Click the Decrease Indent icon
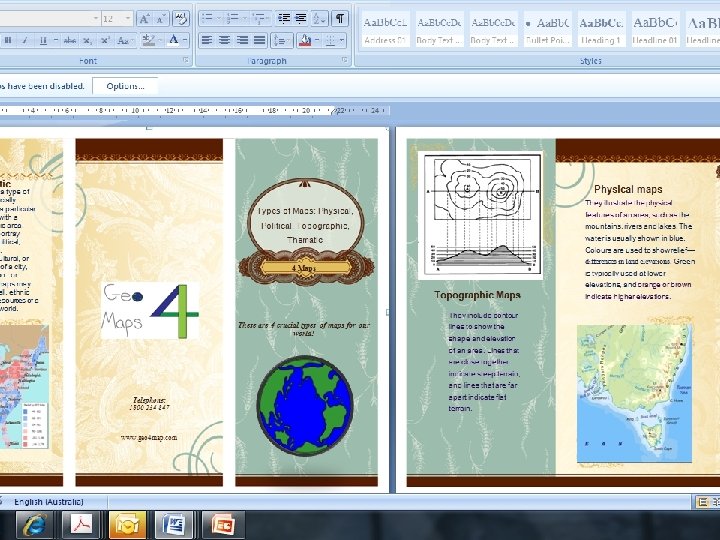The height and width of the screenshot is (540, 720). [x=283, y=18]
